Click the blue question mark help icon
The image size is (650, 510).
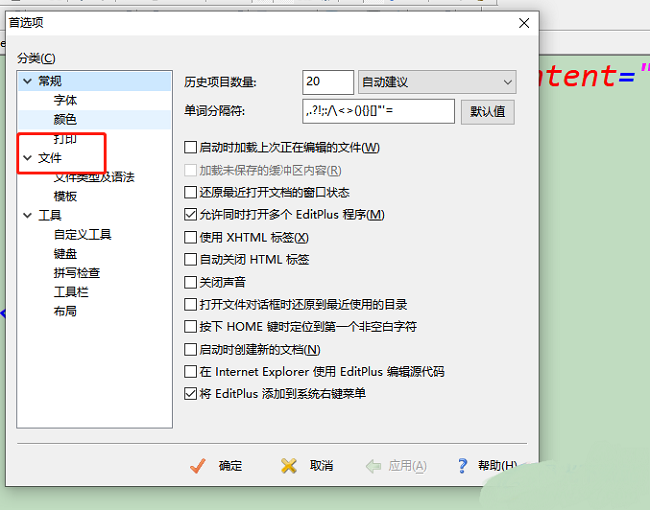tap(463, 466)
